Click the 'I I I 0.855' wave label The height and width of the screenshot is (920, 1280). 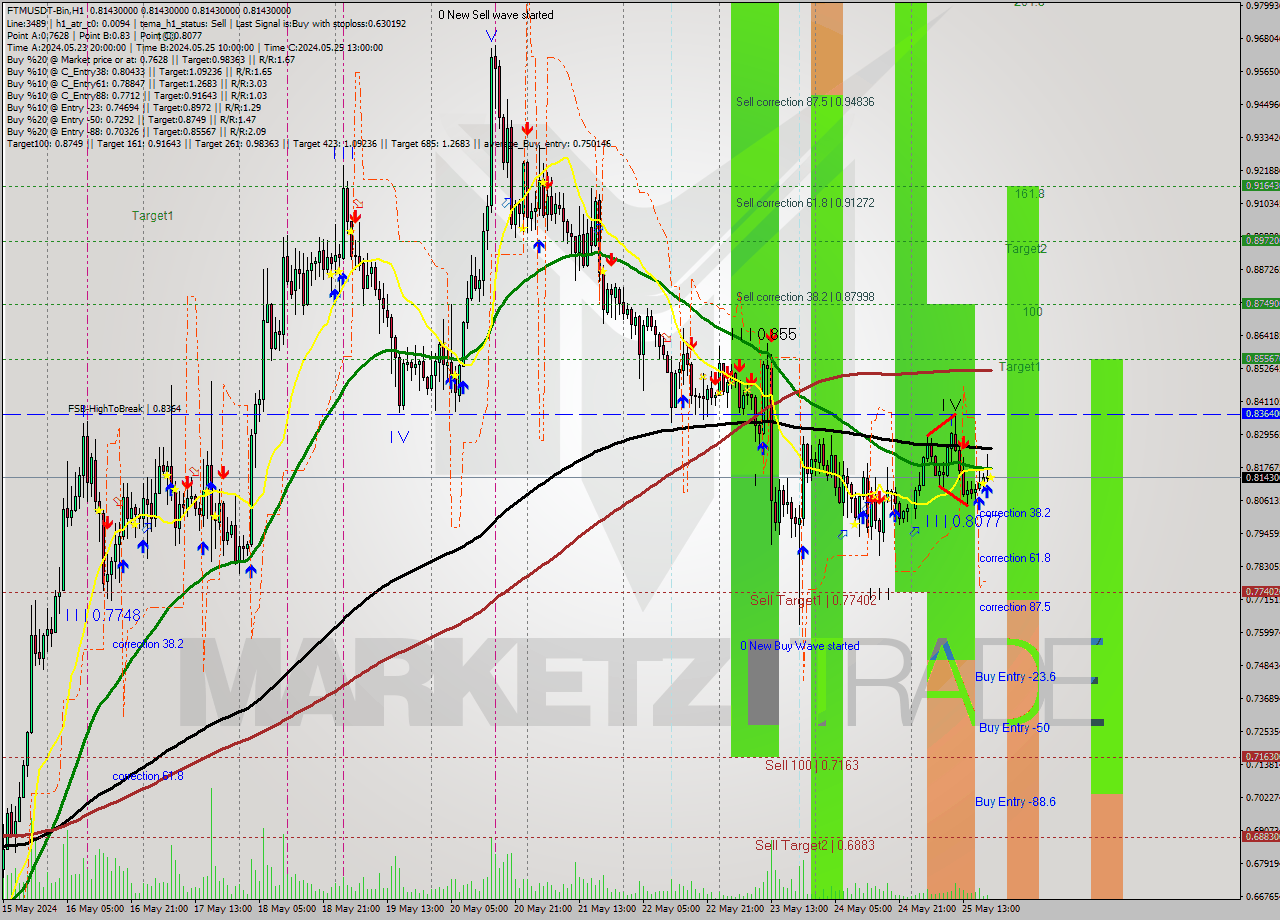(x=764, y=334)
